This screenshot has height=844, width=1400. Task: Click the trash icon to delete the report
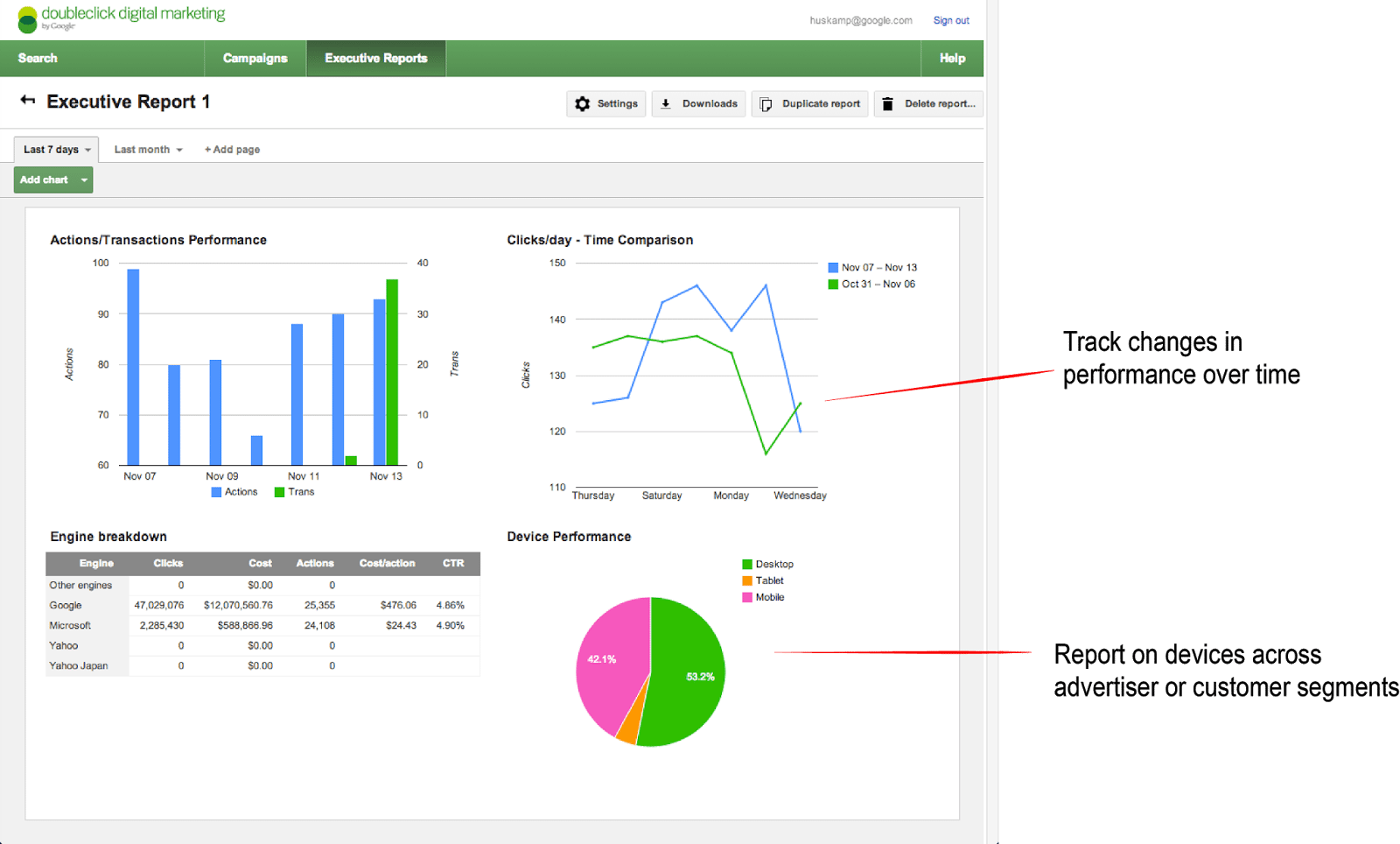(888, 103)
